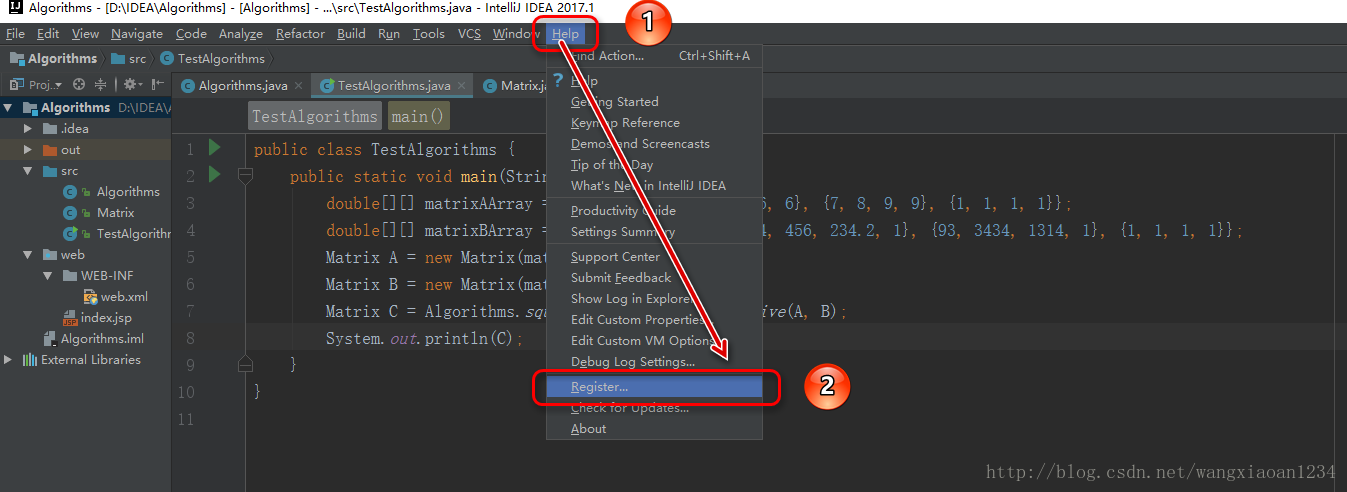The image size is (1347, 492).
Task: Choose Submit Feedback menu entry
Action: (x=654, y=278)
